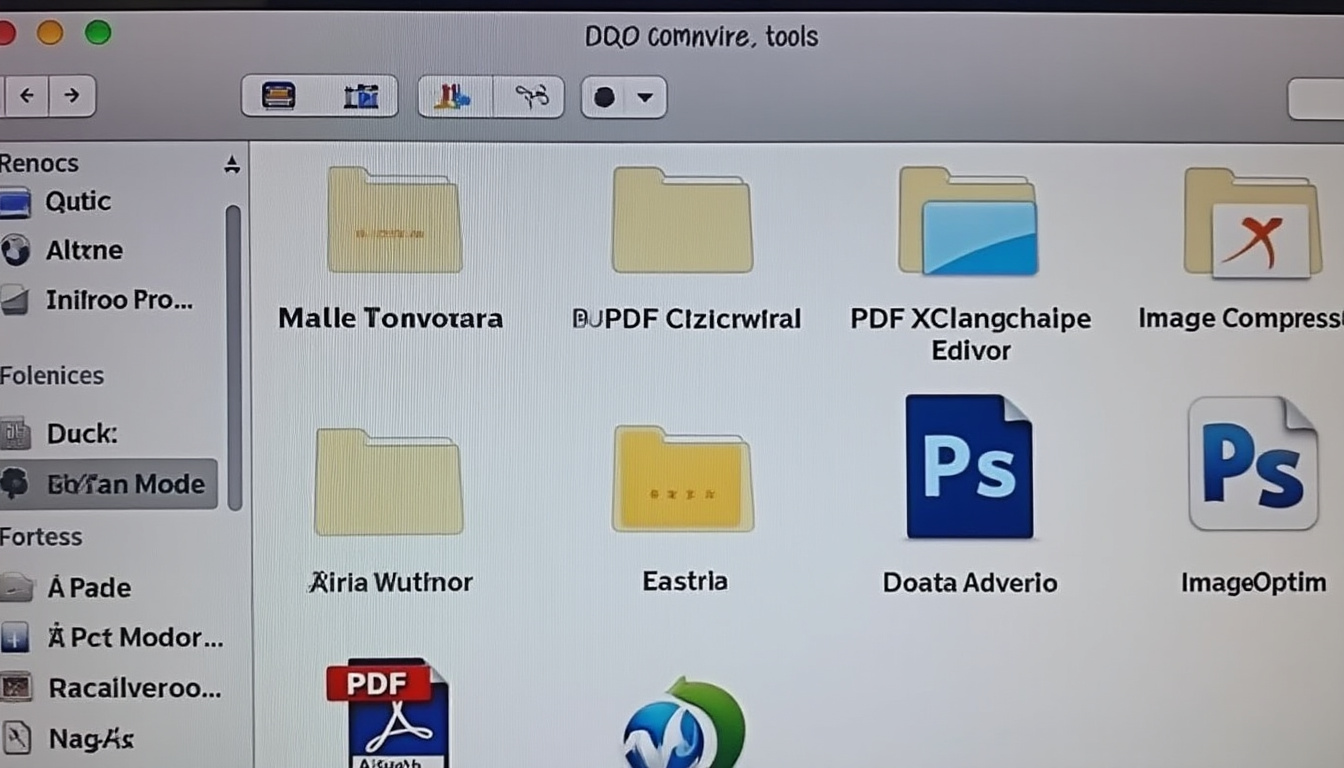Open the Image Compress folder icon
Image resolution: width=1344 pixels, height=768 pixels.
pos(1252,222)
